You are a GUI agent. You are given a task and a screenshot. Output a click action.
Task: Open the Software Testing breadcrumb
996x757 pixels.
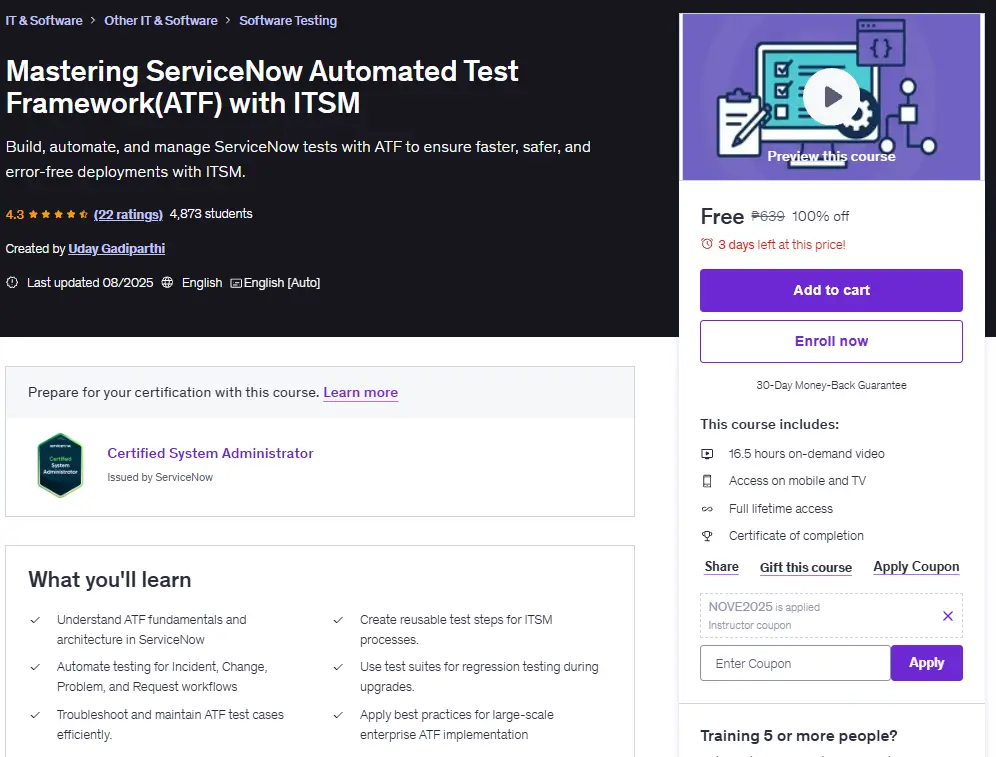click(x=288, y=20)
